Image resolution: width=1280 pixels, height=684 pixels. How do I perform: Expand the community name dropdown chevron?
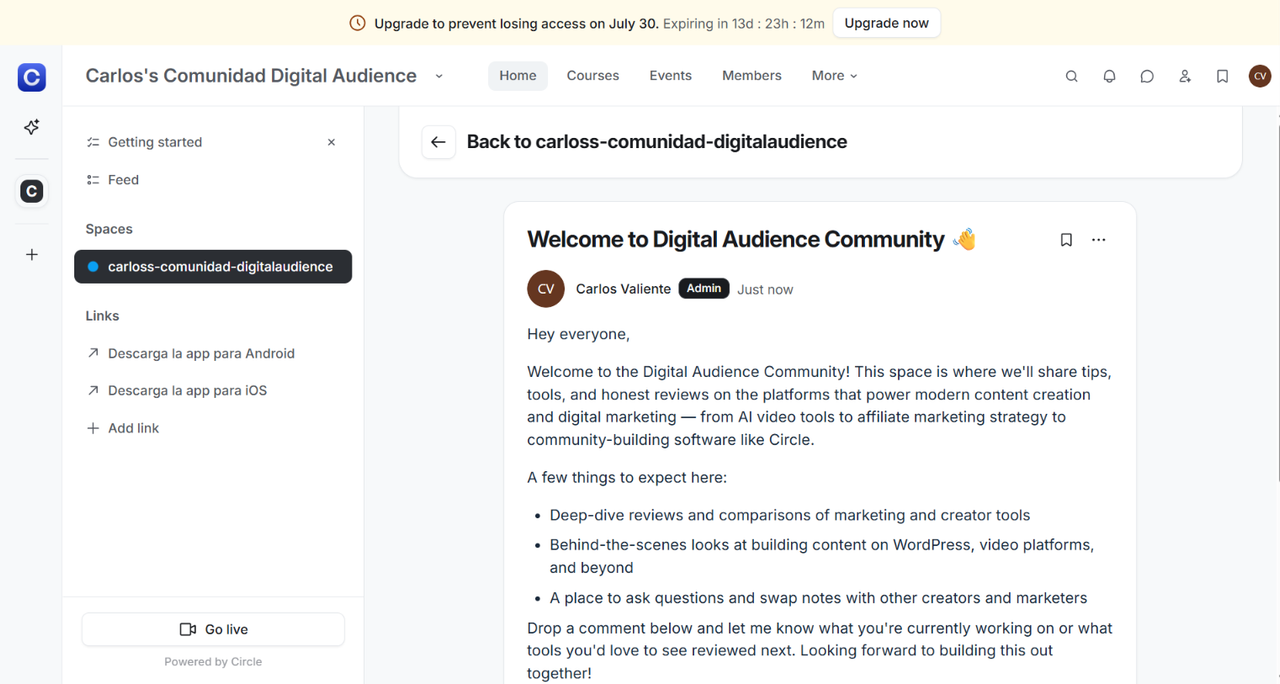point(439,76)
